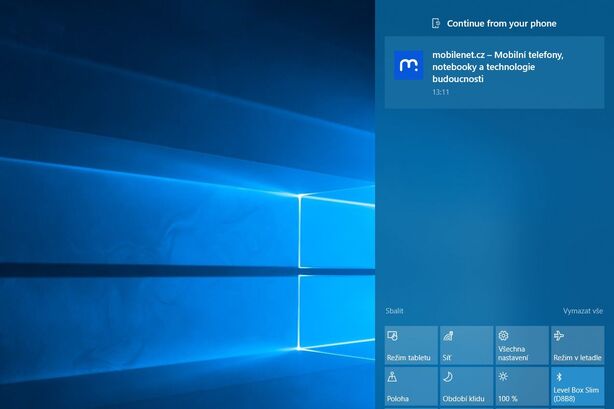Image resolution: width=614 pixels, height=409 pixels.
Task: Toggle Období klidu quiet hours
Action: click(466, 386)
